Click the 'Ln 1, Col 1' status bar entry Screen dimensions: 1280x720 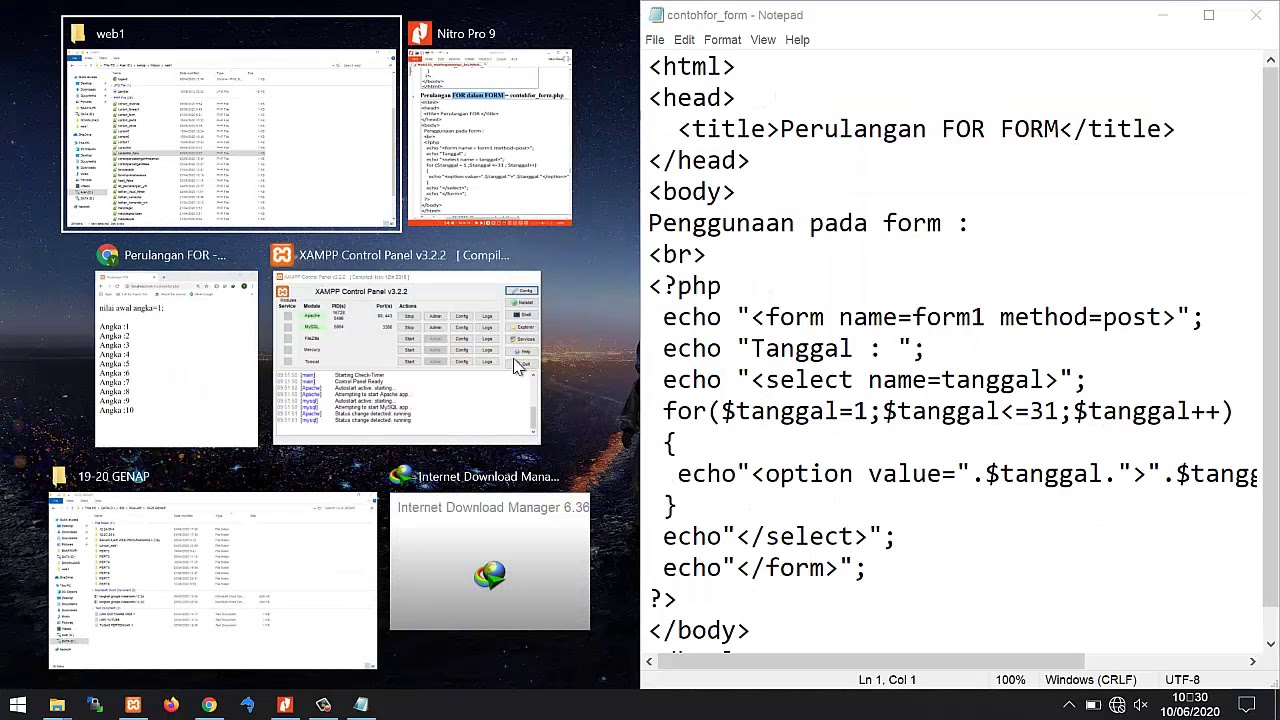[x=887, y=680]
